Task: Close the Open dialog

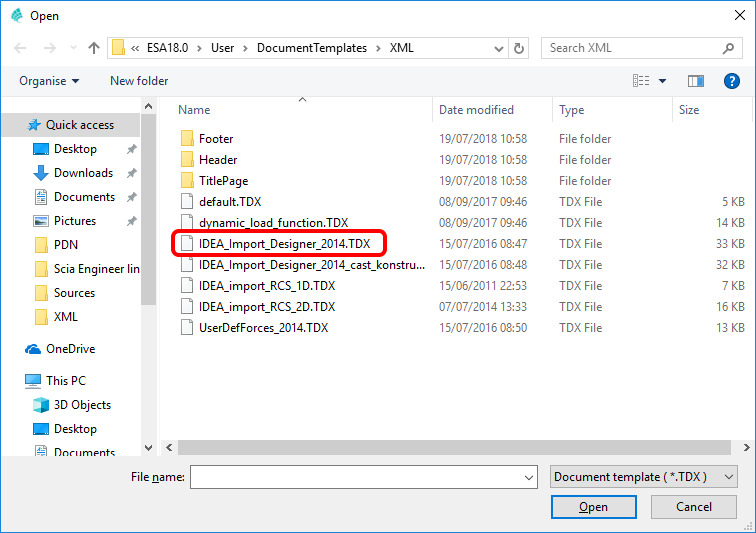Action: [x=740, y=15]
